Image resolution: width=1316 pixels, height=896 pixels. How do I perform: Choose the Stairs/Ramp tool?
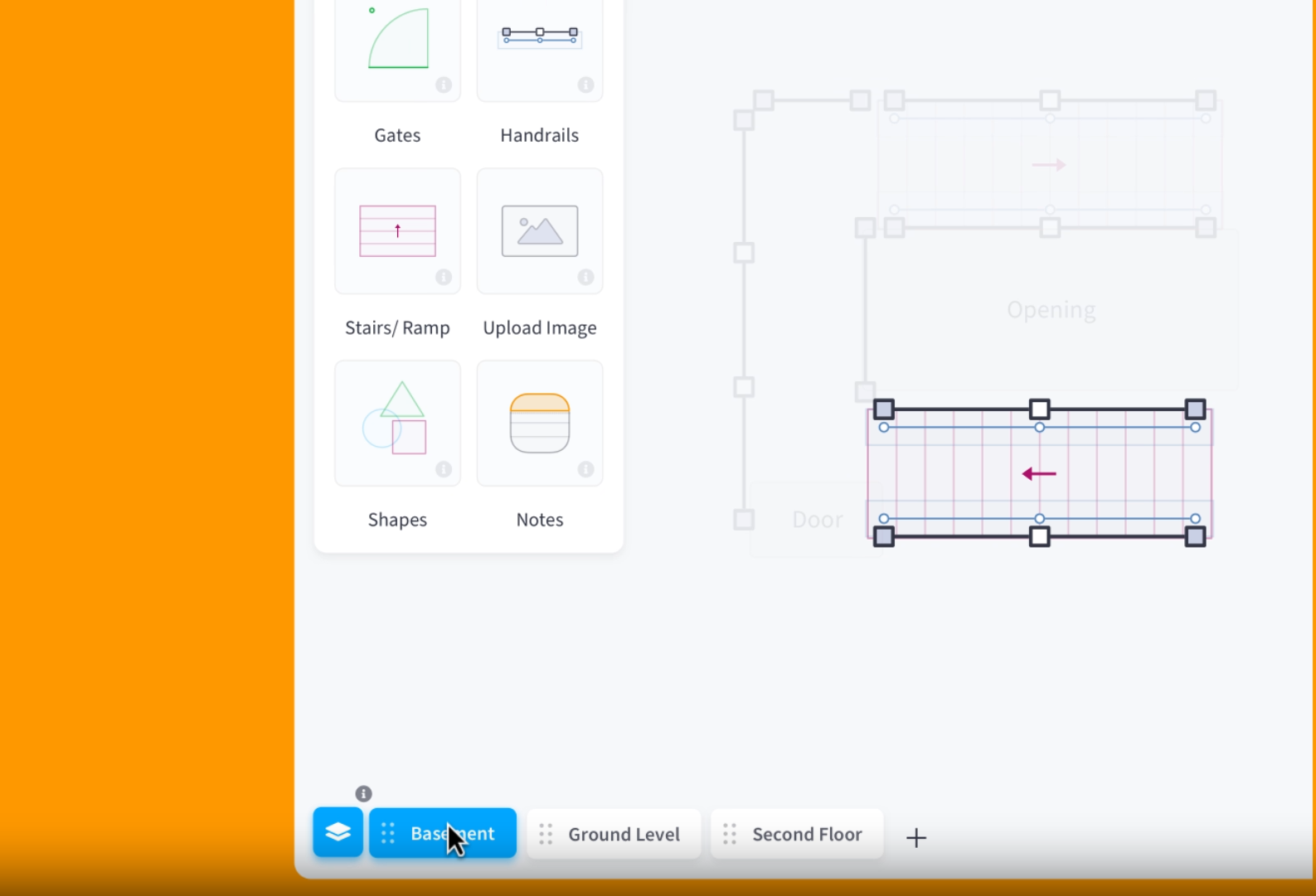[397, 231]
